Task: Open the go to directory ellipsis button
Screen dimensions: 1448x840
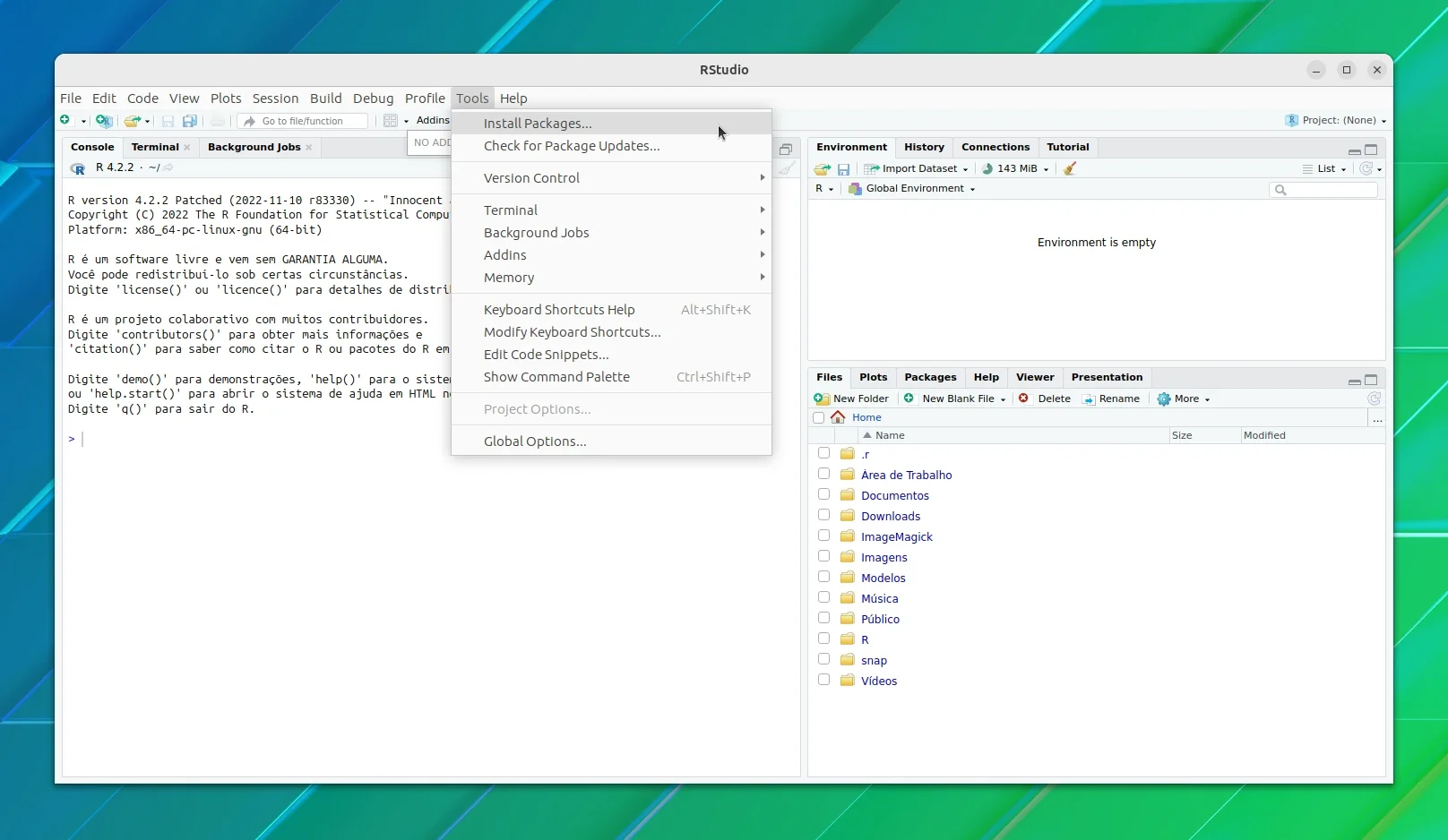Action: point(1377,418)
